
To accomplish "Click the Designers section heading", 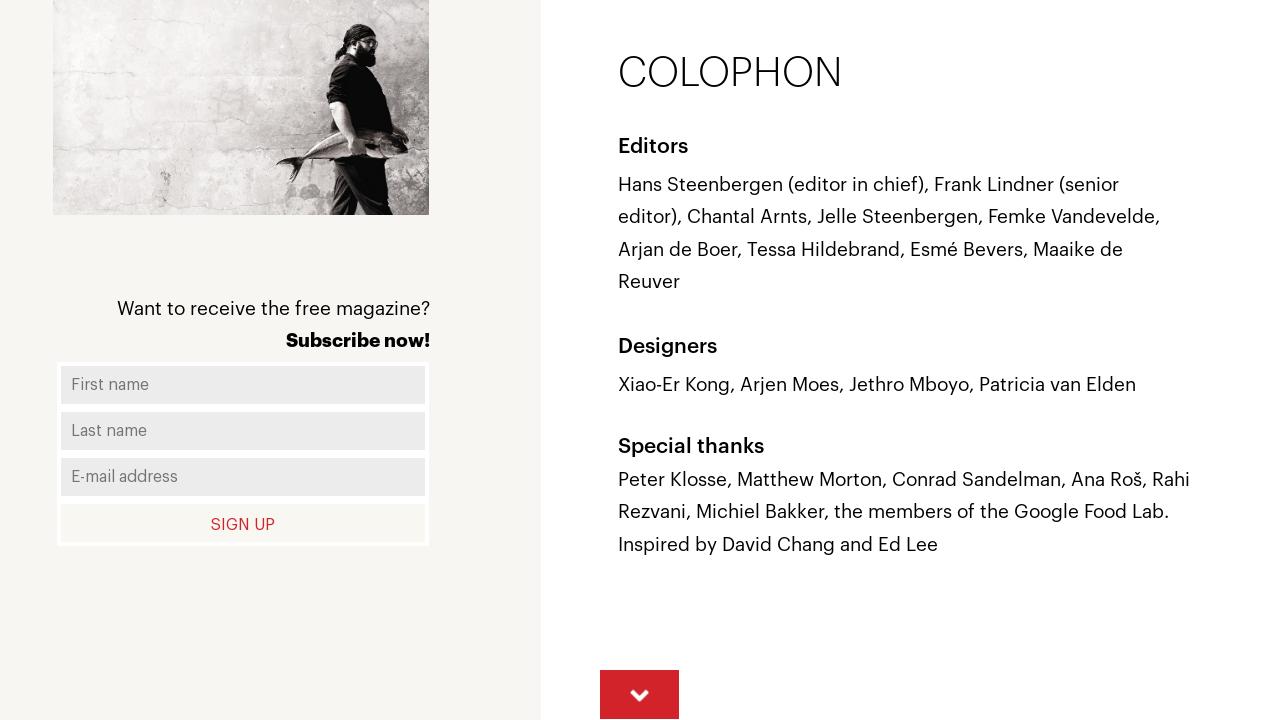I will tap(667, 346).
